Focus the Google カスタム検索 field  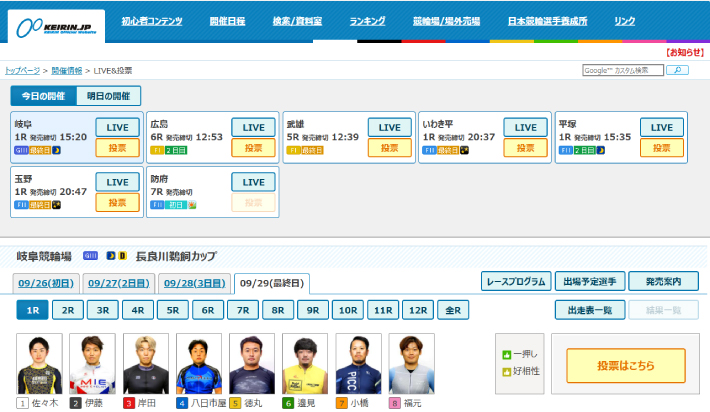pos(623,70)
